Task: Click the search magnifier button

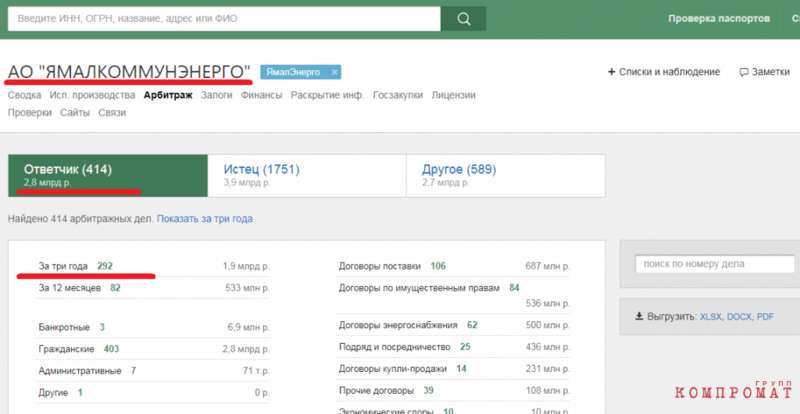Action: coord(463,19)
